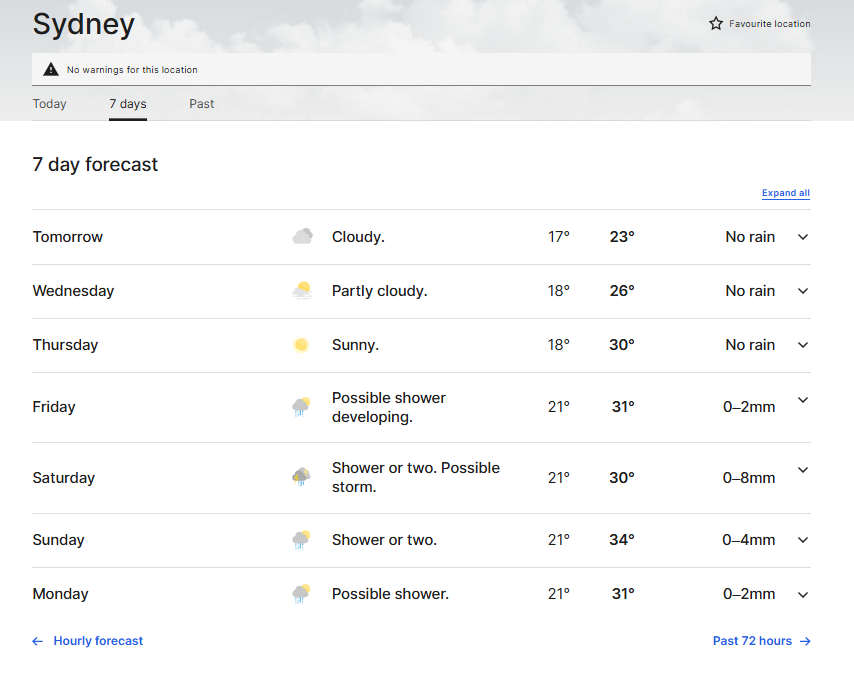Screen dimensions: 854x673
Task: Select the 7 days tab
Action: (128, 103)
